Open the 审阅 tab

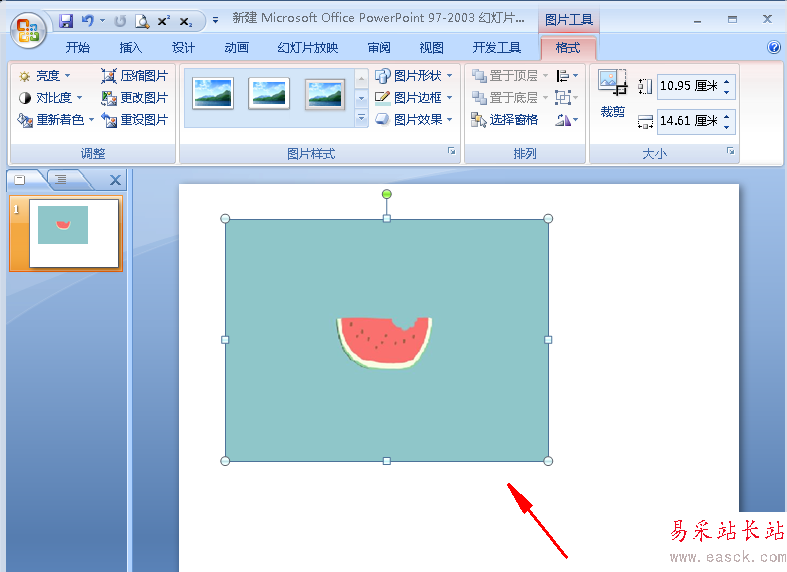click(379, 48)
